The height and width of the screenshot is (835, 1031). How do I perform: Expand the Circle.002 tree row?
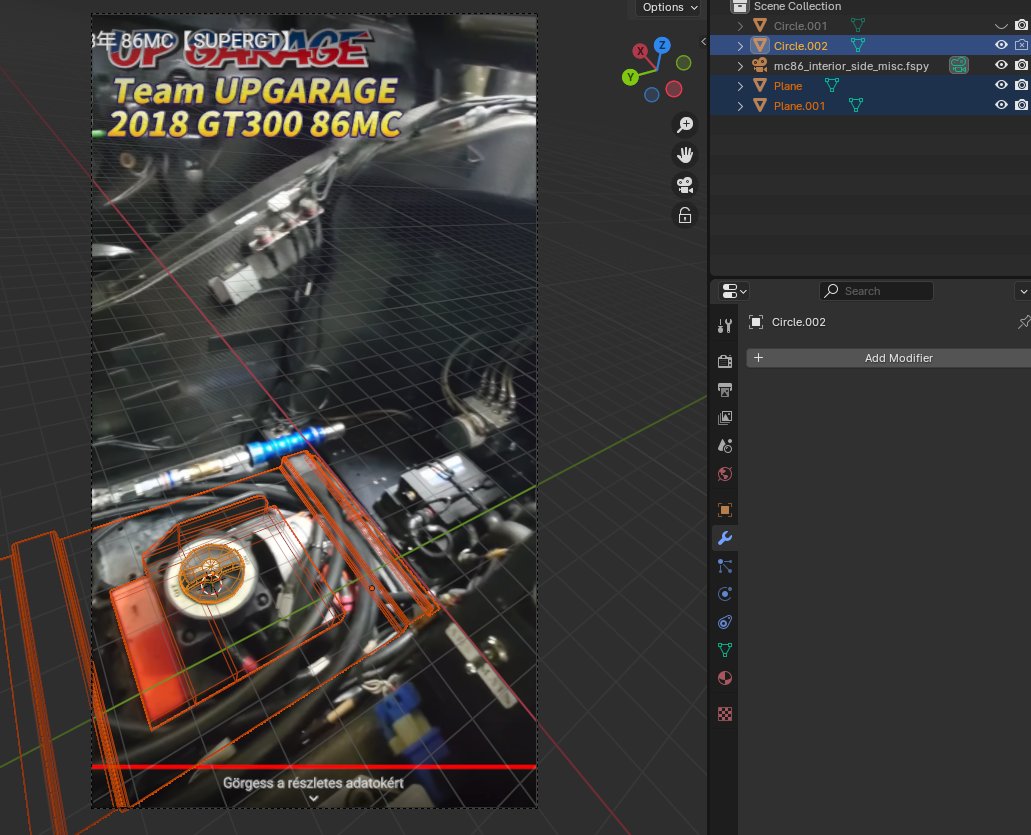coord(740,45)
